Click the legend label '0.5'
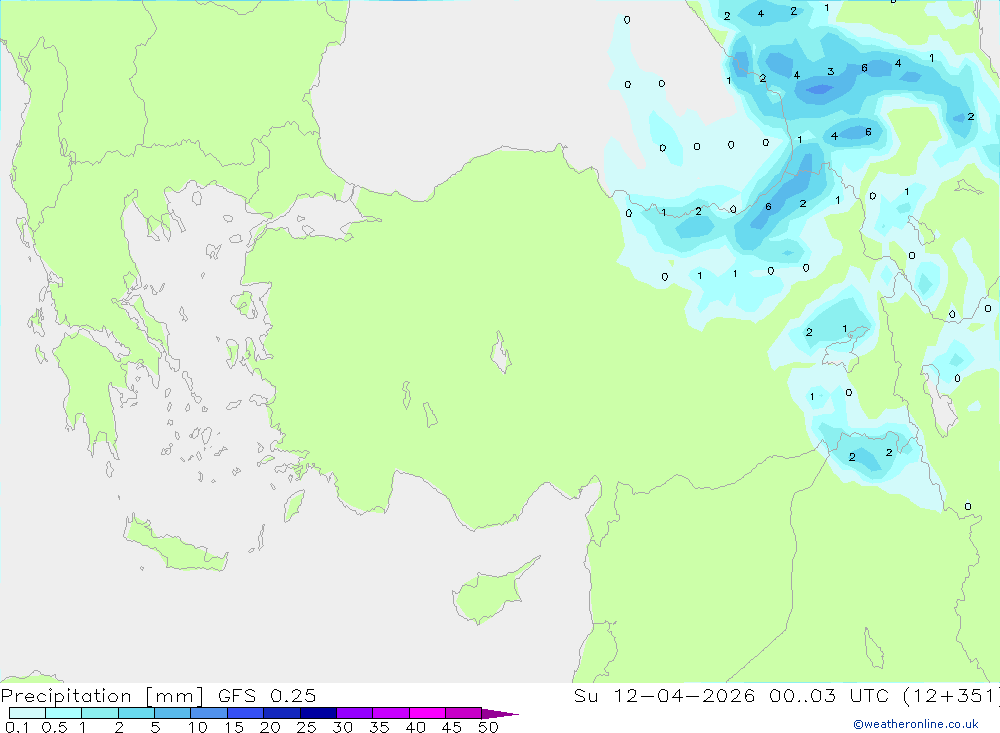Screen dimensions: 1000x733 click(x=54, y=727)
